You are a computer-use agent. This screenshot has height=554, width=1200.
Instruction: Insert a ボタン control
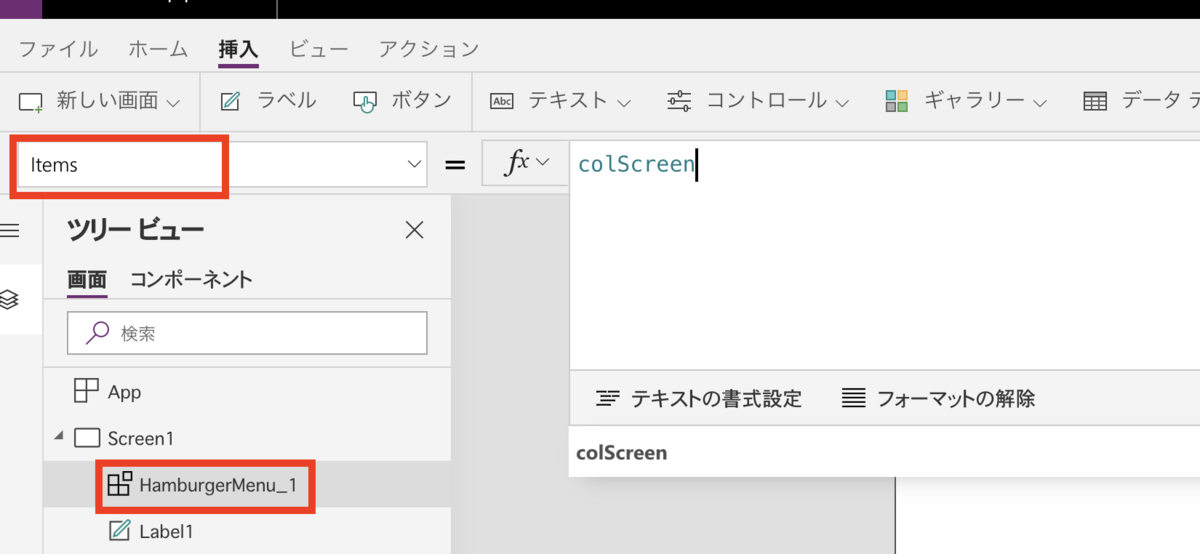[402, 100]
